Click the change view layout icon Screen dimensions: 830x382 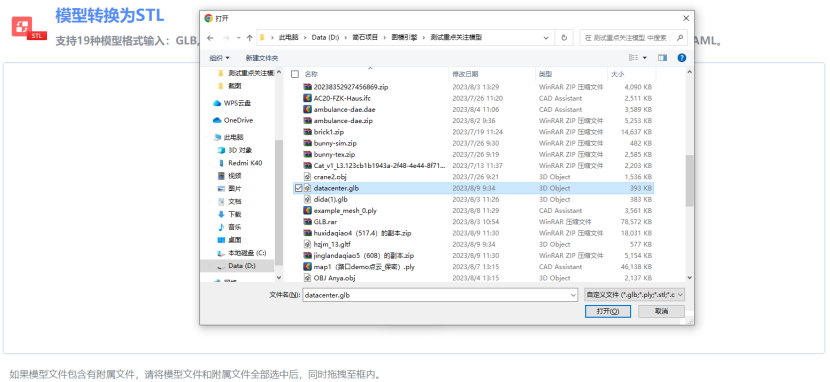[633, 58]
